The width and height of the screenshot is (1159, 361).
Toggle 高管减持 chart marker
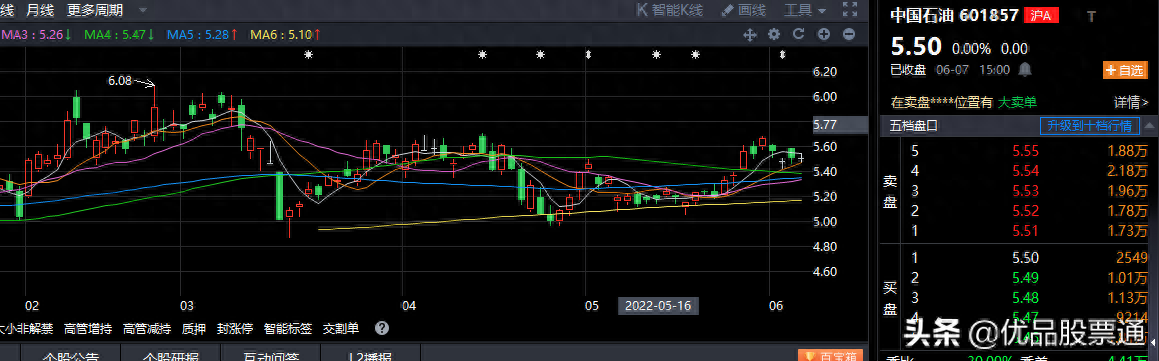coord(147,328)
